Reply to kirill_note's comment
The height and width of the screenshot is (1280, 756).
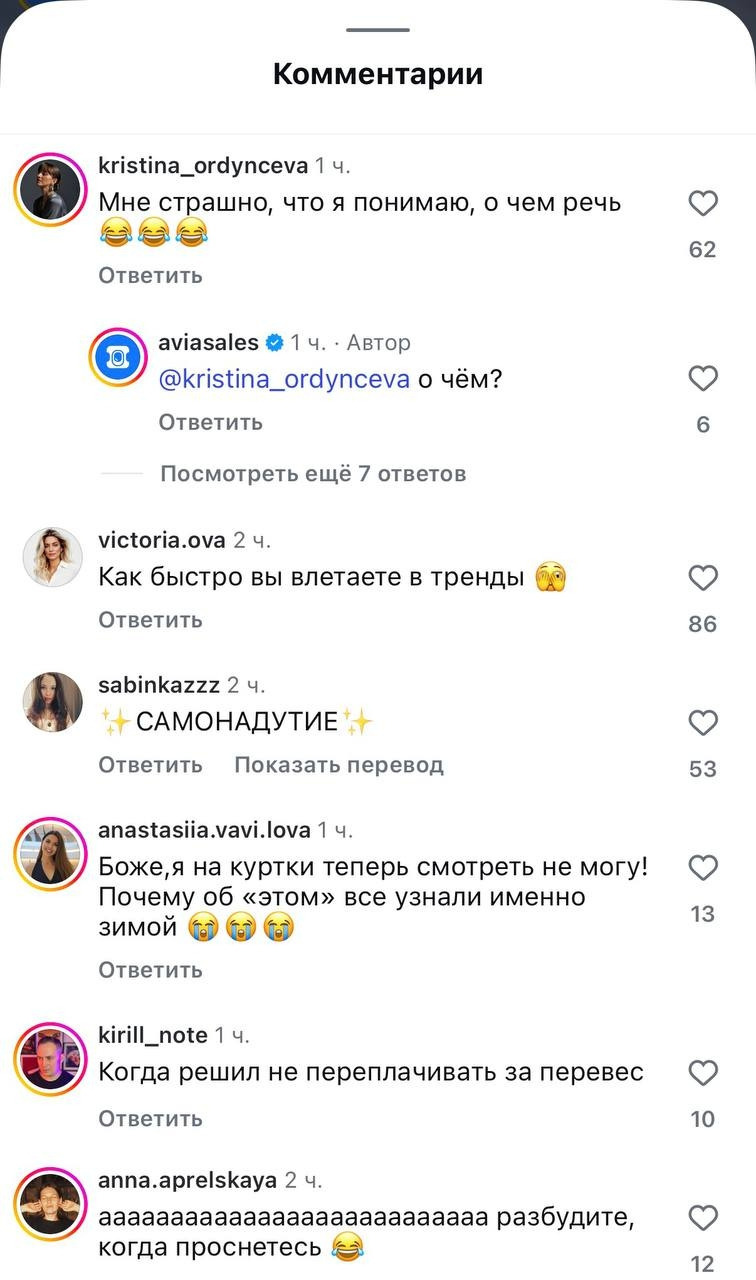click(150, 1119)
